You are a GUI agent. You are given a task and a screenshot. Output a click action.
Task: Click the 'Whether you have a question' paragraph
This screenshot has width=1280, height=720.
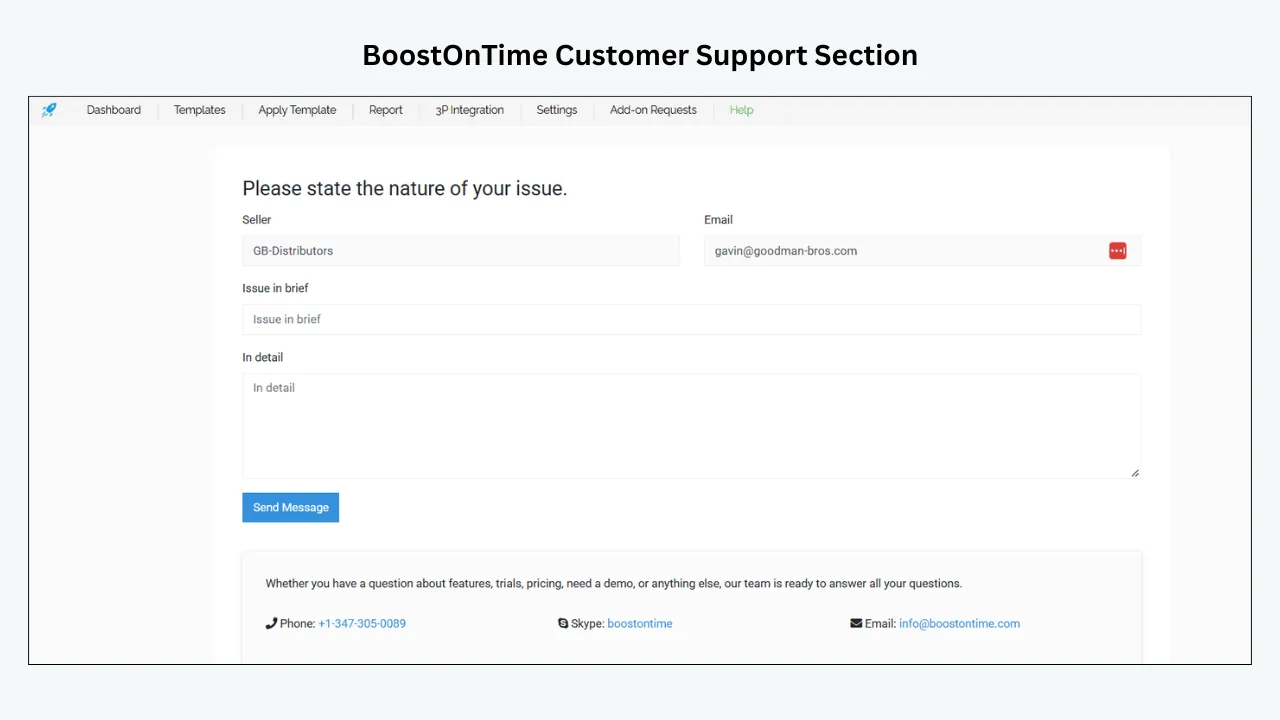coord(614,583)
